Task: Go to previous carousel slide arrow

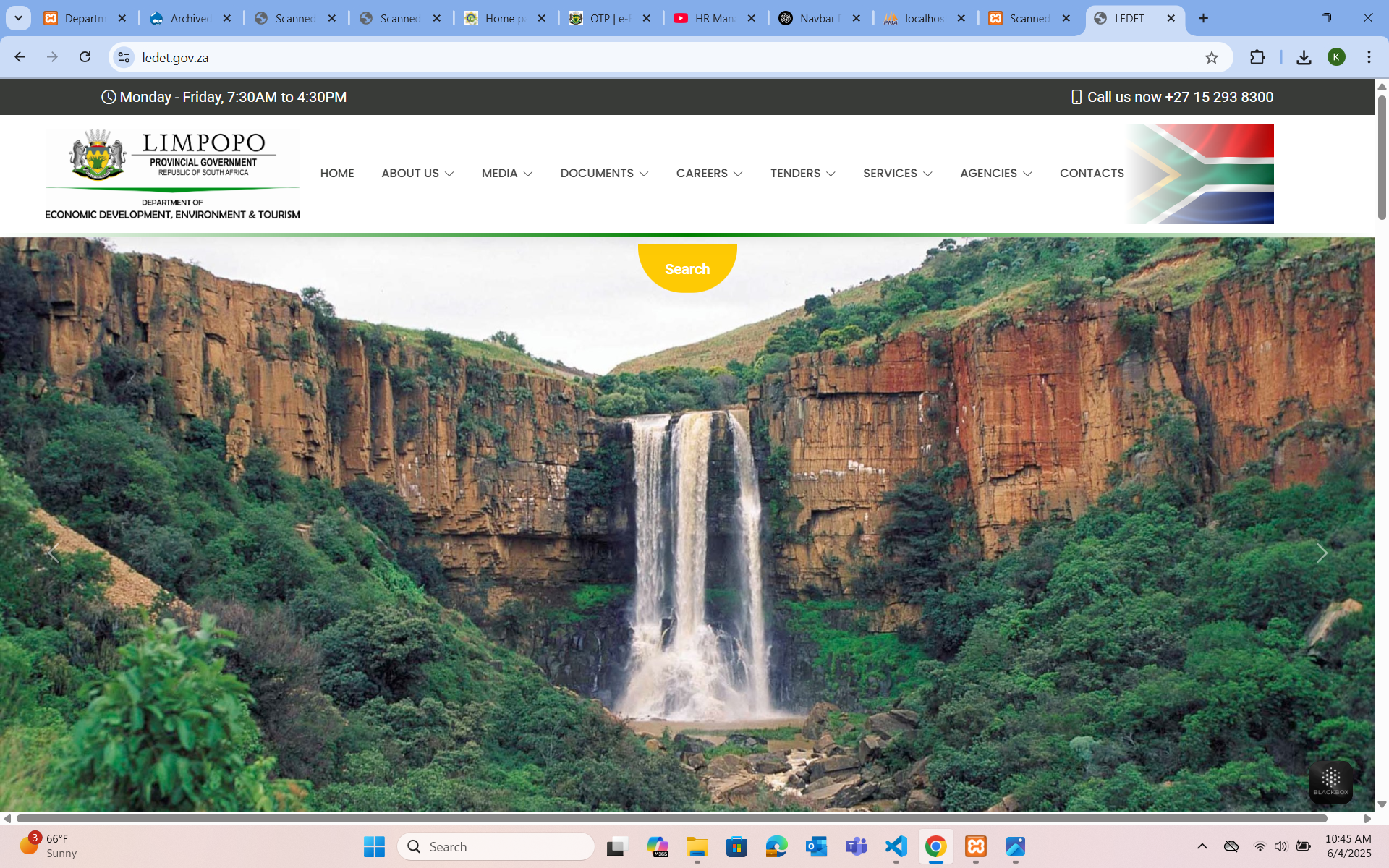Action: pos(53,553)
